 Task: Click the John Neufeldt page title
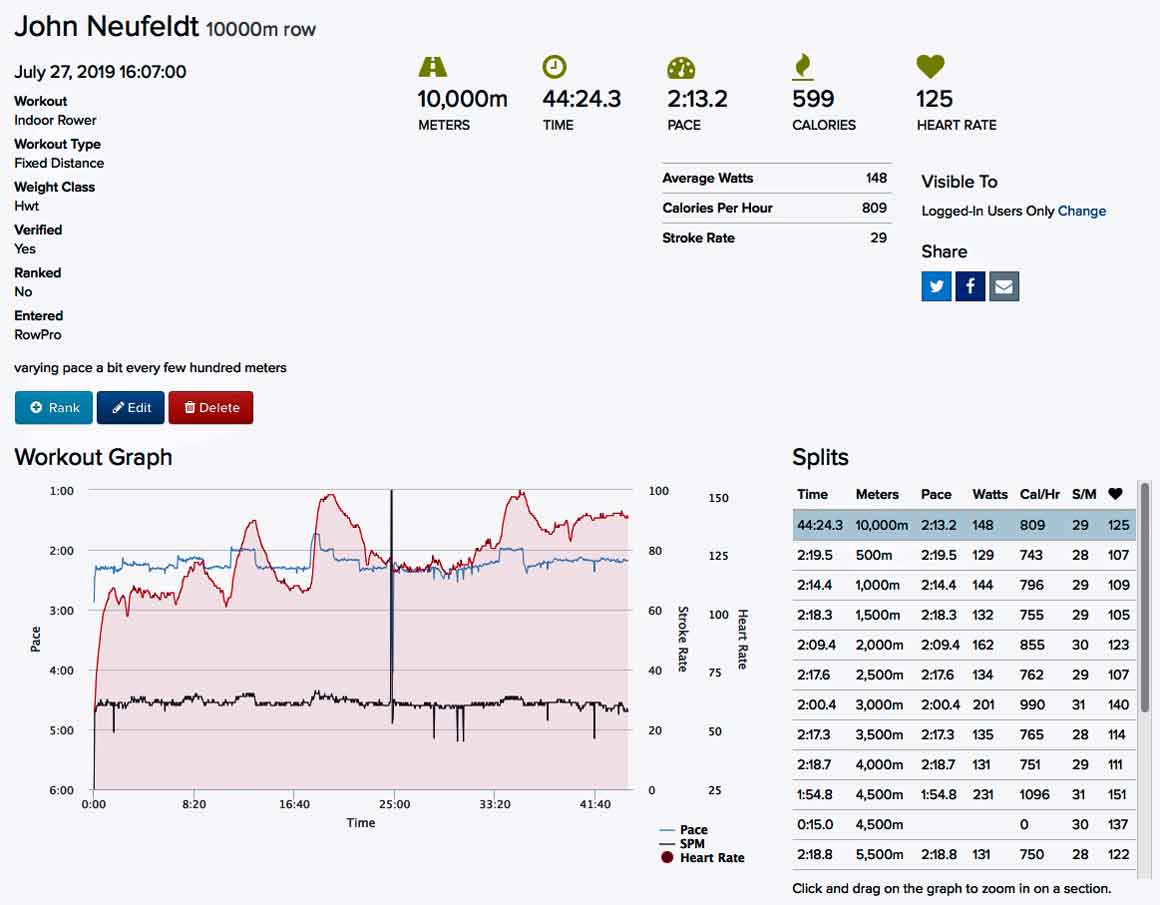pyautogui.click(x=107, y=27)
